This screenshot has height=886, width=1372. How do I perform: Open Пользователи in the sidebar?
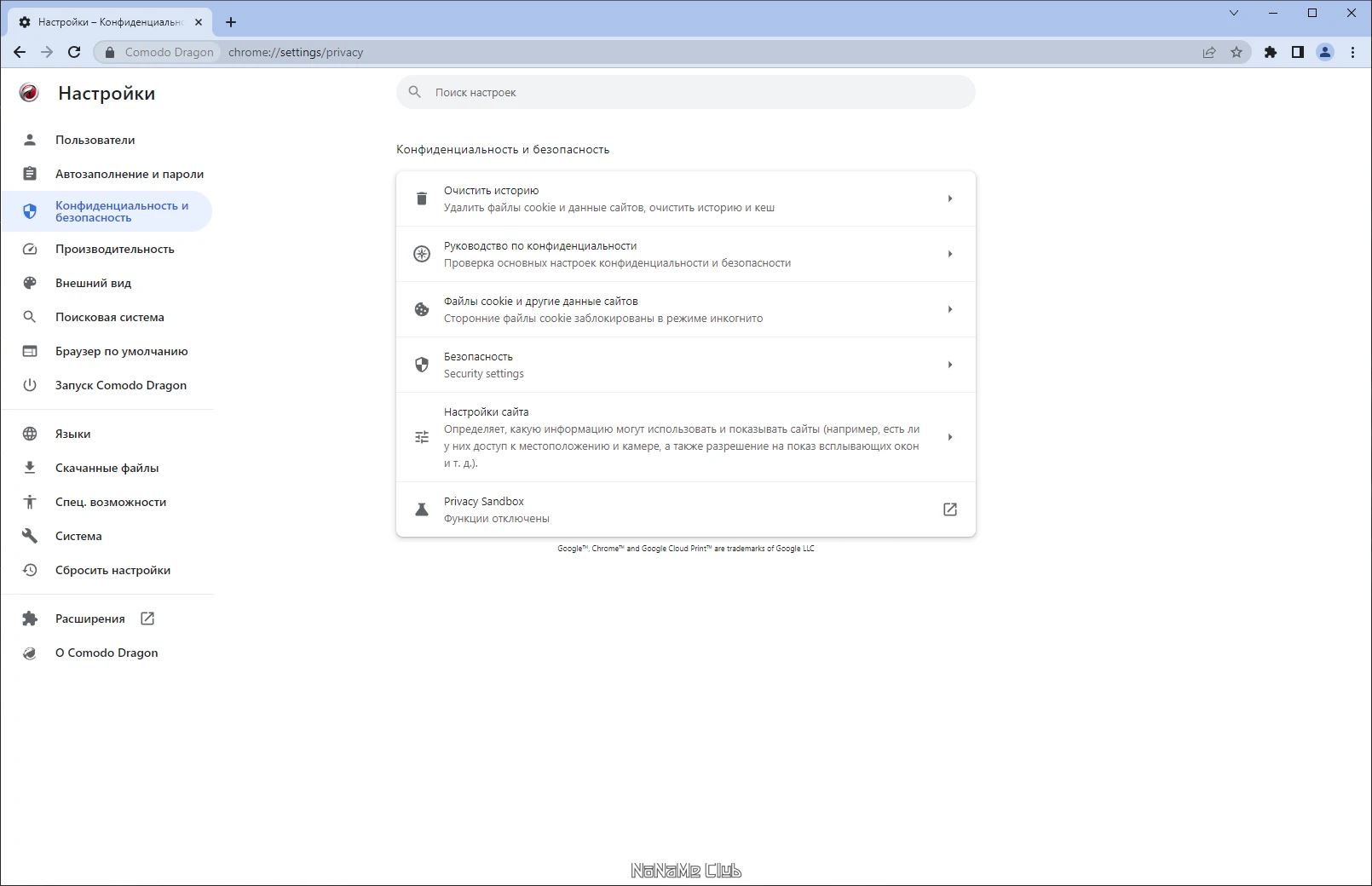pos(107,140)
